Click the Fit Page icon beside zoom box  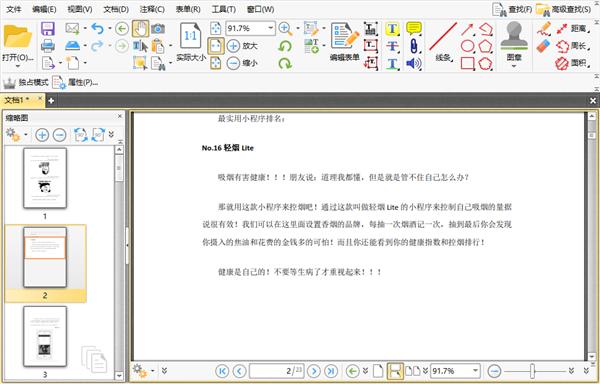(216, 28)
